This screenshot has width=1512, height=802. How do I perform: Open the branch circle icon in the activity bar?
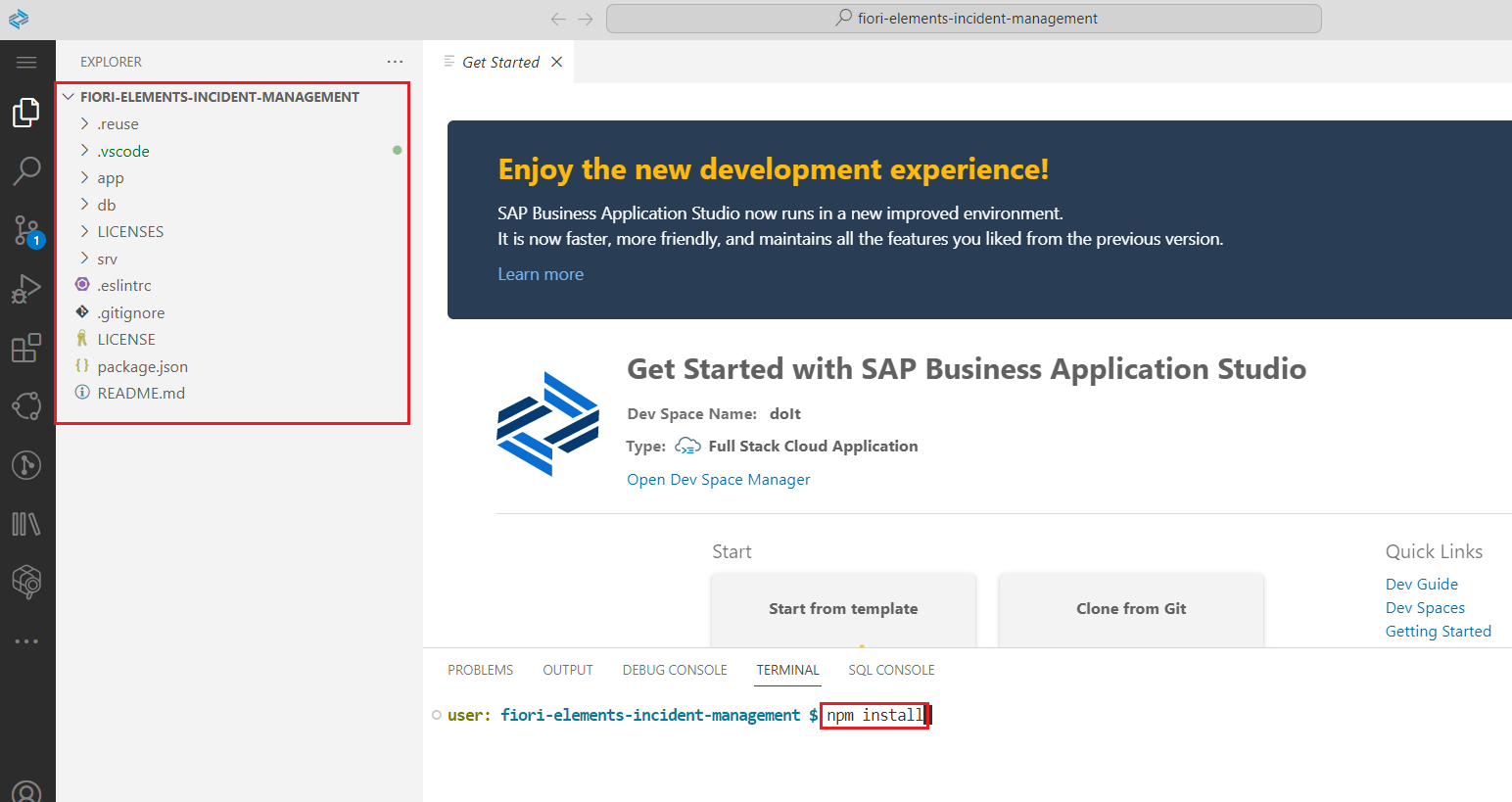[x=26, y=464]
